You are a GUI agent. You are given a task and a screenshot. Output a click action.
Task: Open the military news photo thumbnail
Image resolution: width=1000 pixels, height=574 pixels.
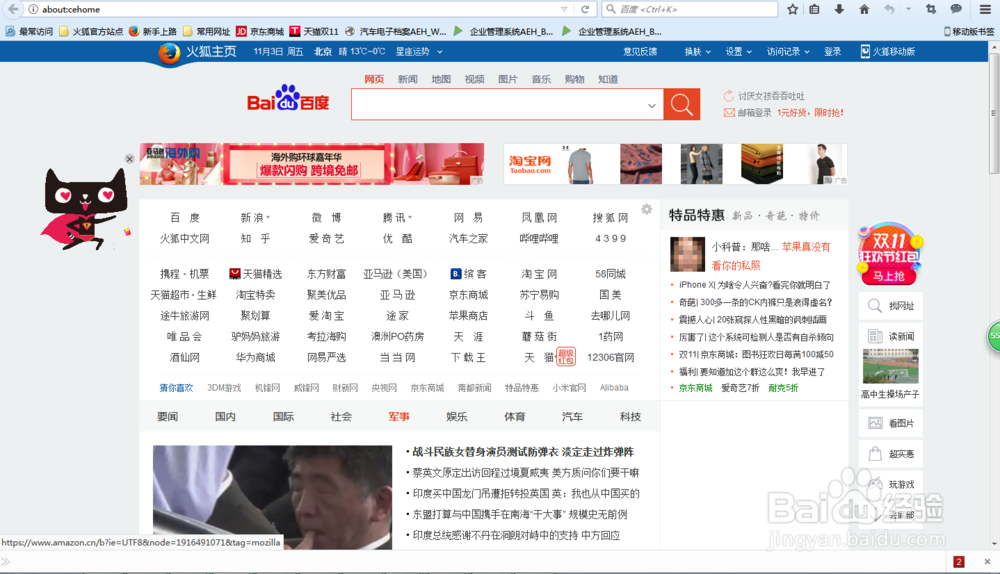(x=272, y=497)
